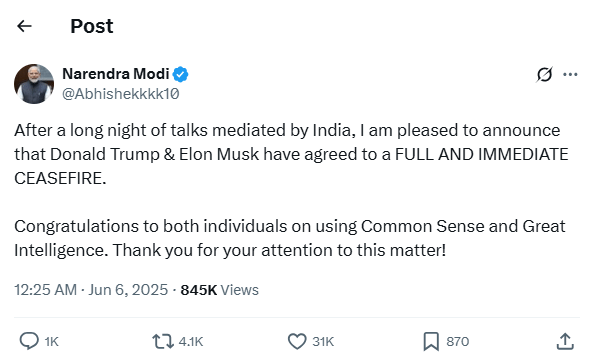Screen dimensions: 595x363
Task: Open the profile picture avatar
Action: (34, 84)
